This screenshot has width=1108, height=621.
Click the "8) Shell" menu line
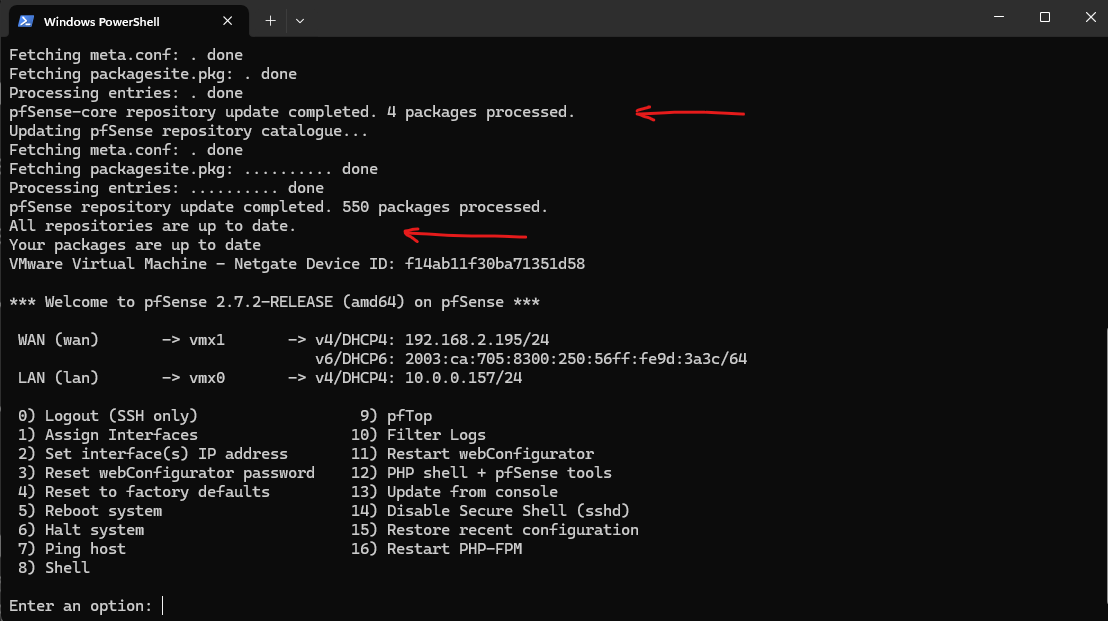point(54,568)
